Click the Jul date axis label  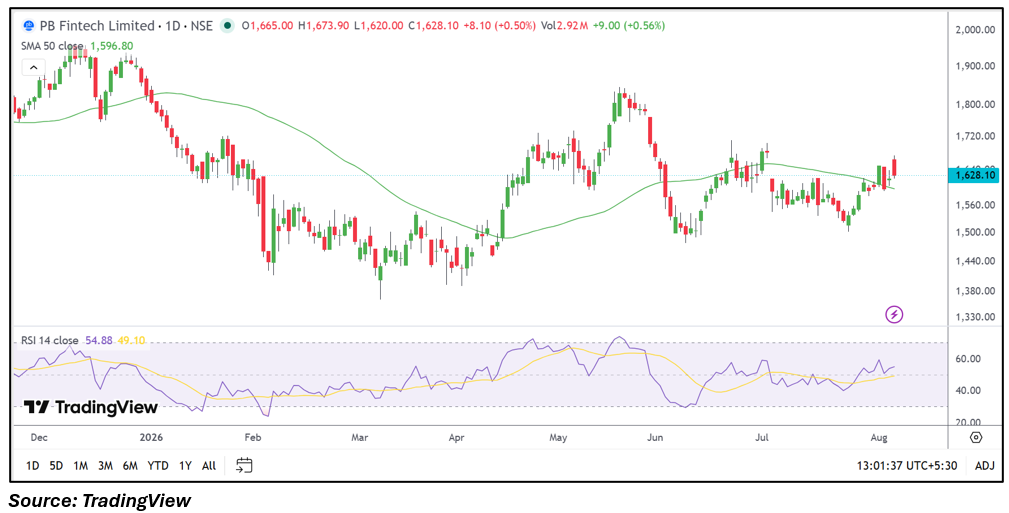click(762, 438)
